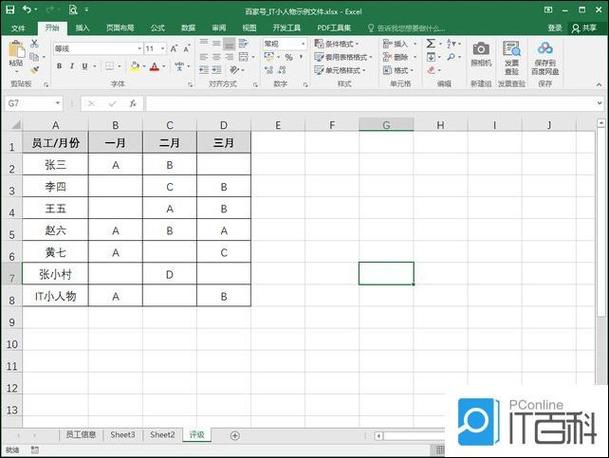Viewport: 609px width, 458px height.
Task: Click the Camera (照相机) icon
Action: point(481,49)
